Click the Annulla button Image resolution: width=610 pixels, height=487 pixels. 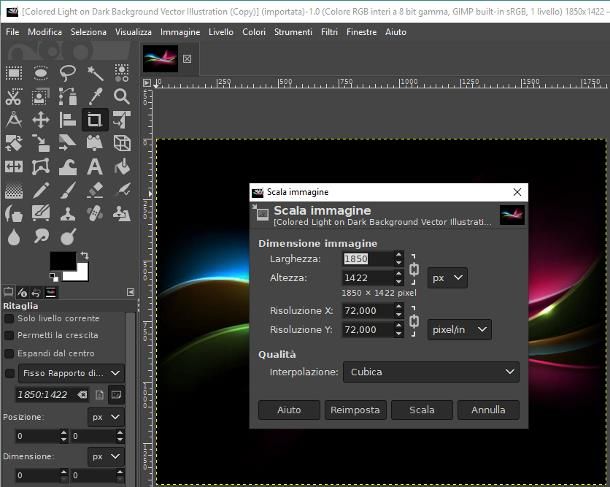click(488, 410)
